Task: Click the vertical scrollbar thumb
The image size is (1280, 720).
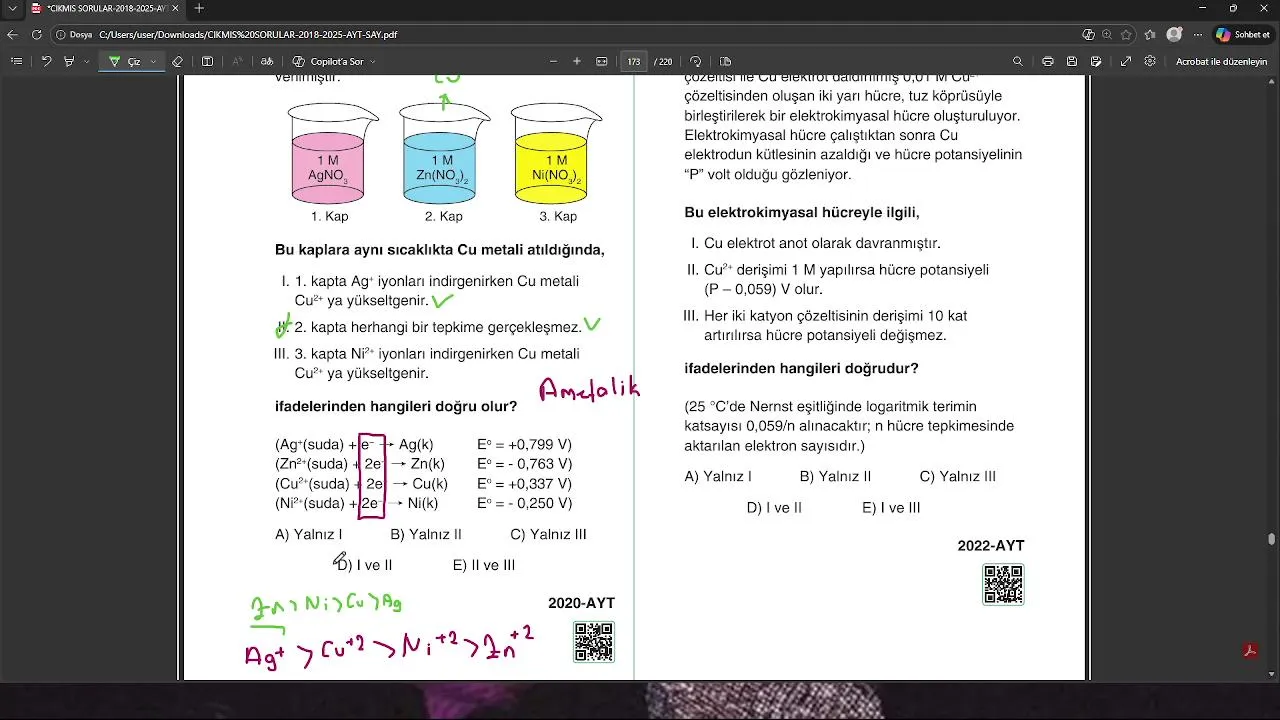Action: [x=1272, y=539]
